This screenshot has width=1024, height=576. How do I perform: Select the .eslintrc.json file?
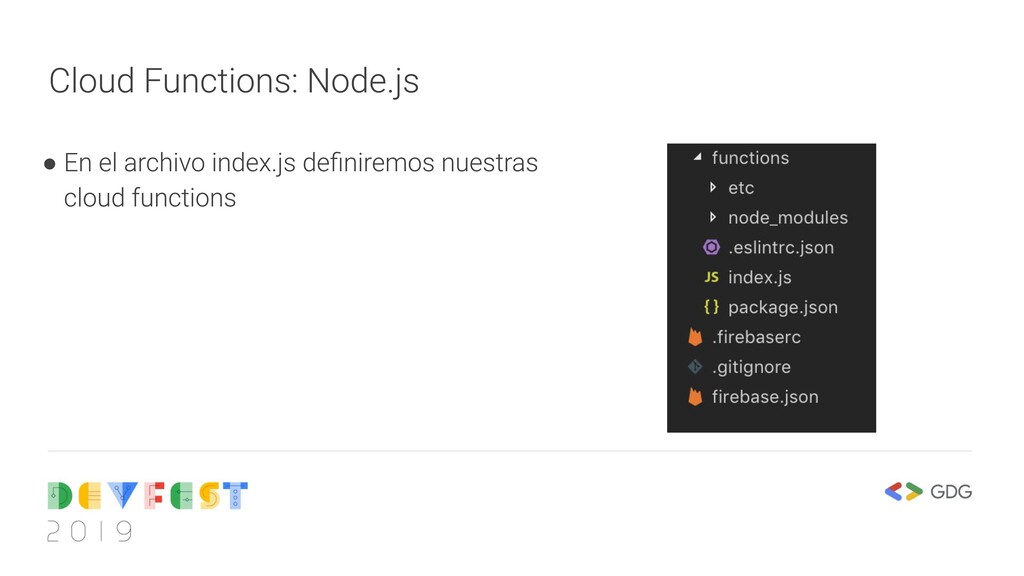(780, 247)
